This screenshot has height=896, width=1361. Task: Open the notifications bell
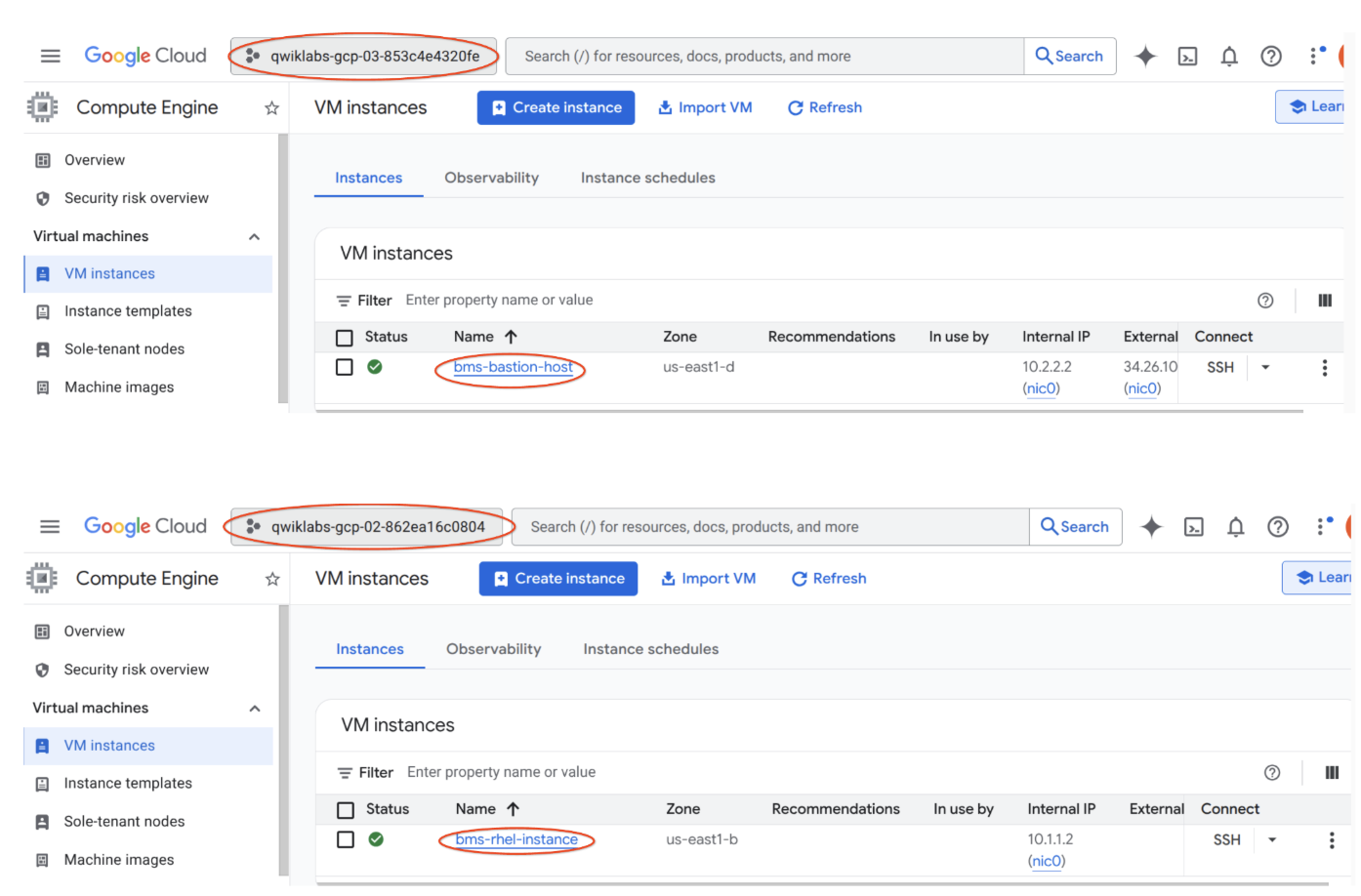coord(1229,56)
